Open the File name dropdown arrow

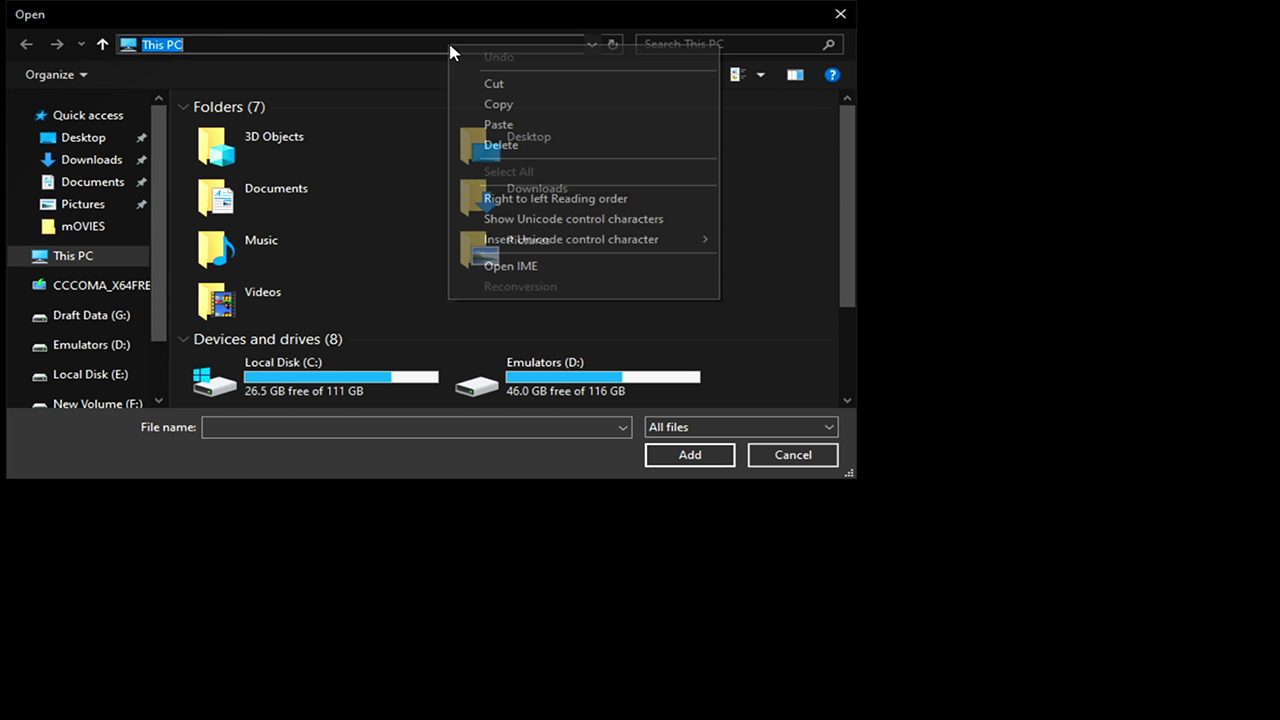624,428
